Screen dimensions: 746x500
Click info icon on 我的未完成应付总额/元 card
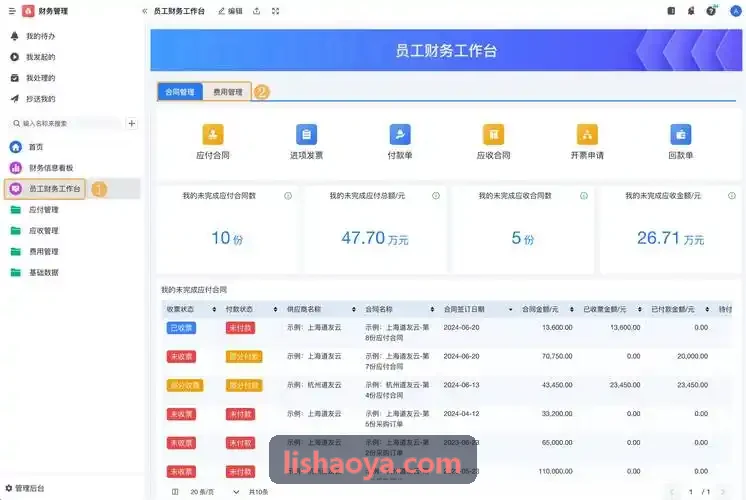pyautogui.click(x=436, y=196)
